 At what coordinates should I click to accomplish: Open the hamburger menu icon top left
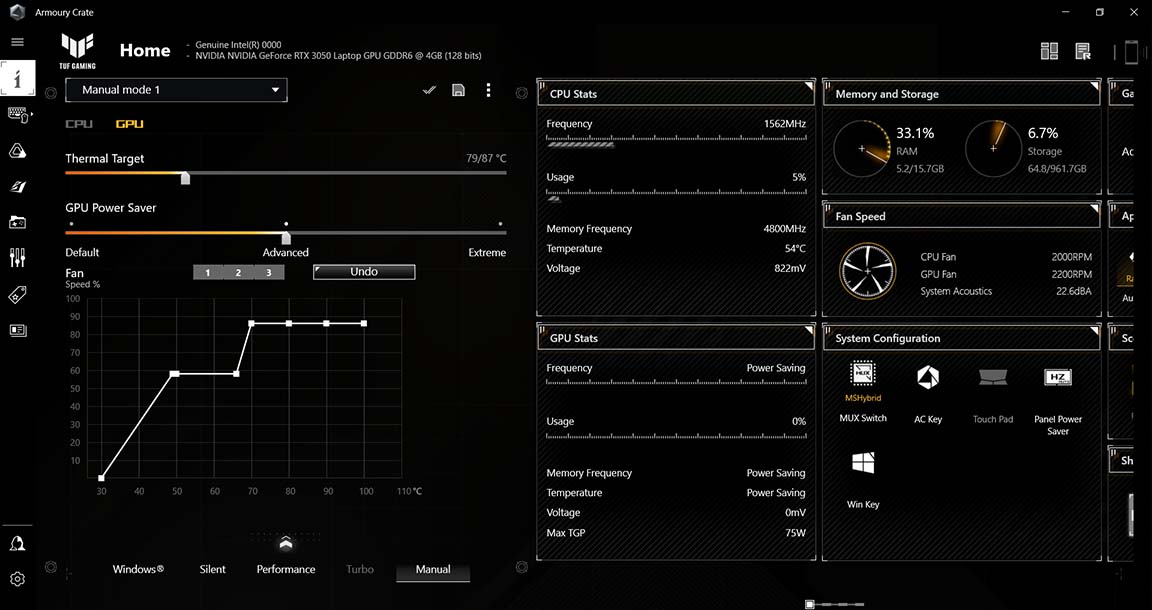pos(17,42)
